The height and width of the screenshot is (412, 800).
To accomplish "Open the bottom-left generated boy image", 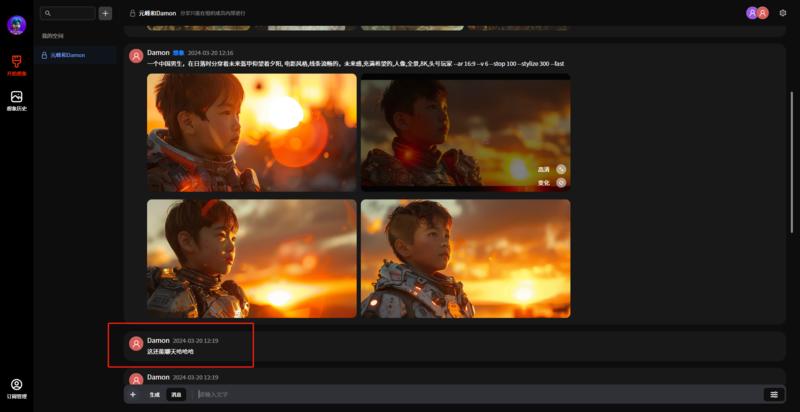I will (x=251, y=258).
